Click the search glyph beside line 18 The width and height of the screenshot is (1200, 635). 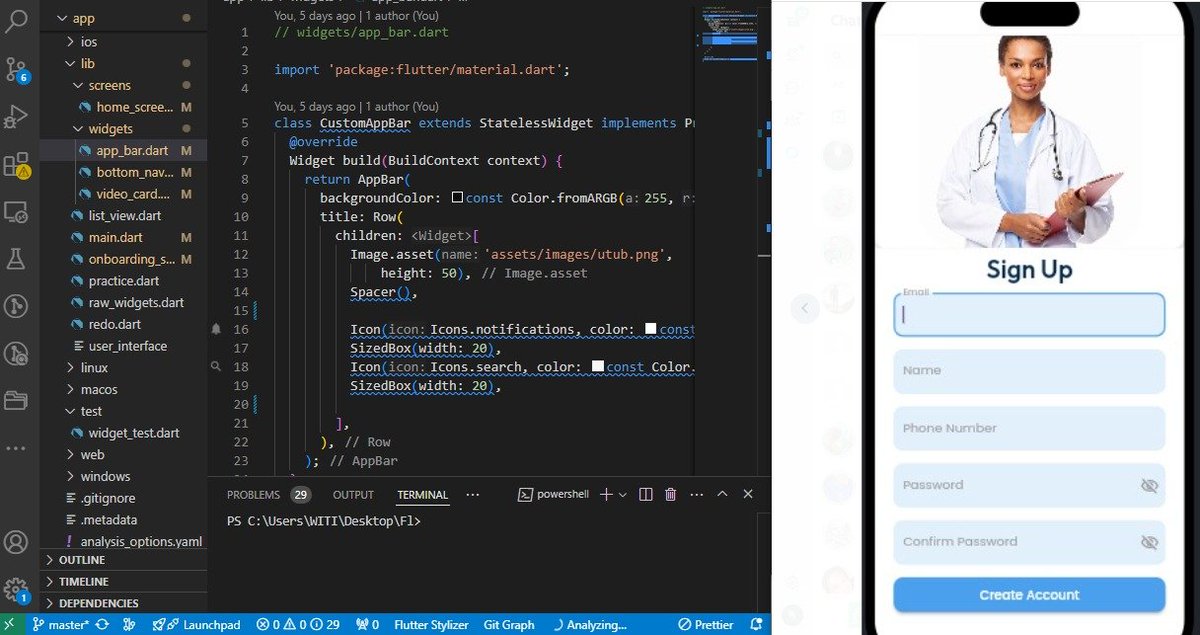pyautogui.click(x=216, y=367)
